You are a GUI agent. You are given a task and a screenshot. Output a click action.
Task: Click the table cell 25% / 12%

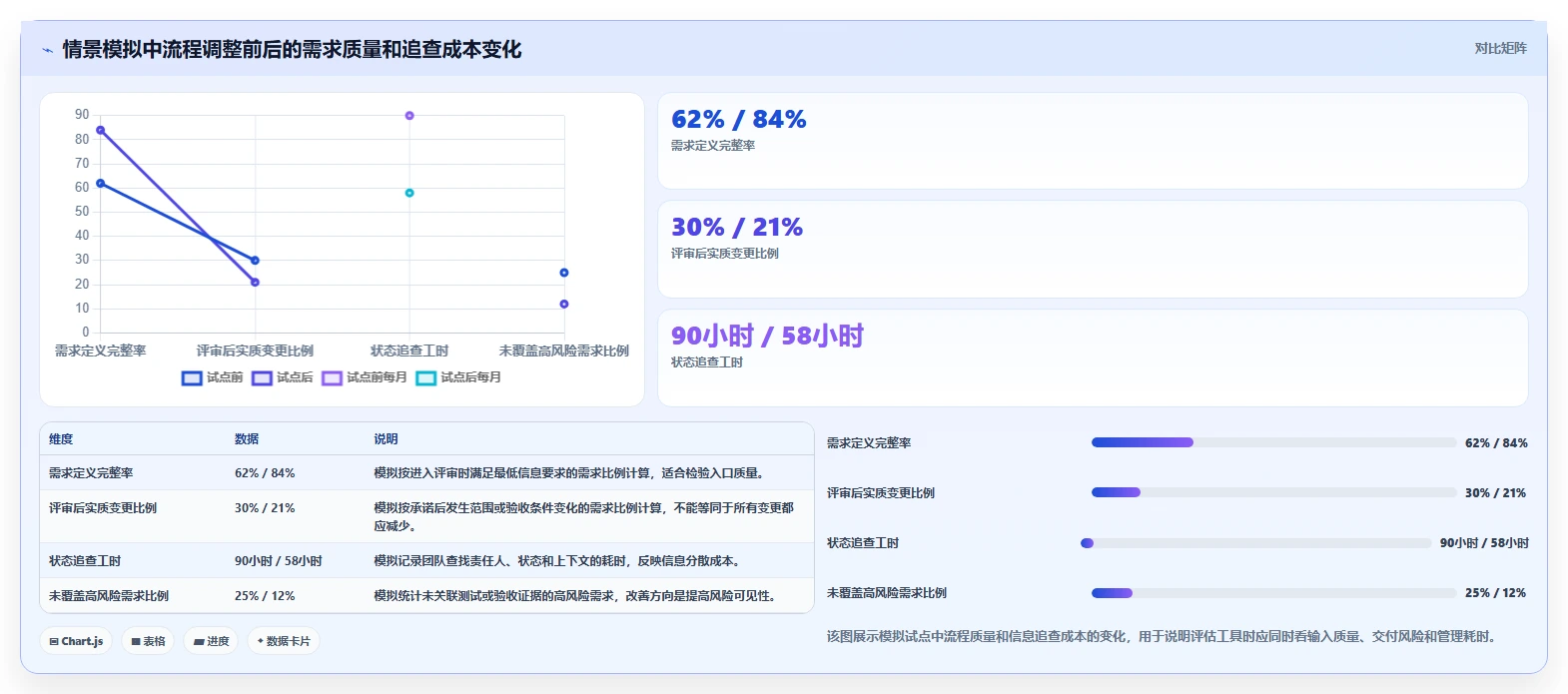coord(265,596)
